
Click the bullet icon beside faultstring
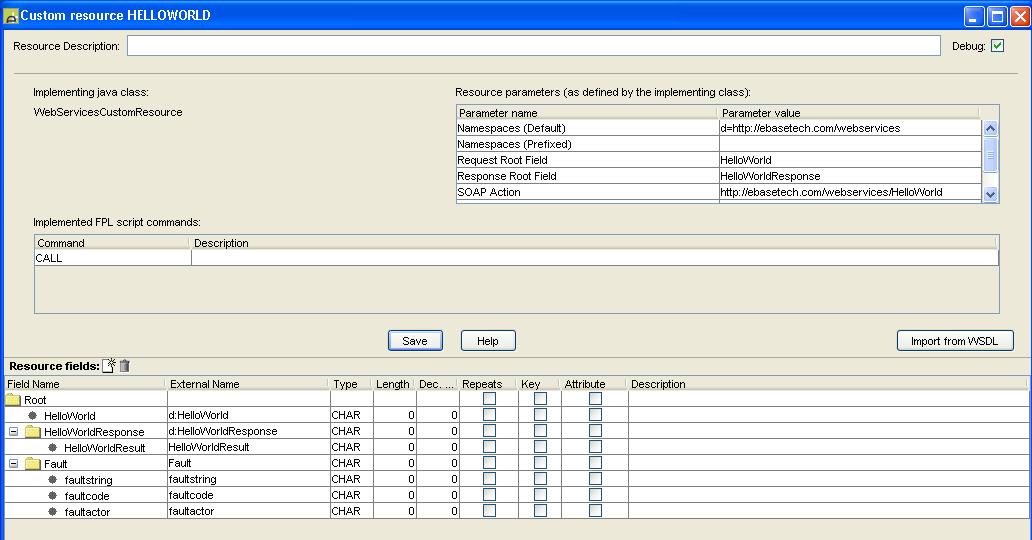53,480
